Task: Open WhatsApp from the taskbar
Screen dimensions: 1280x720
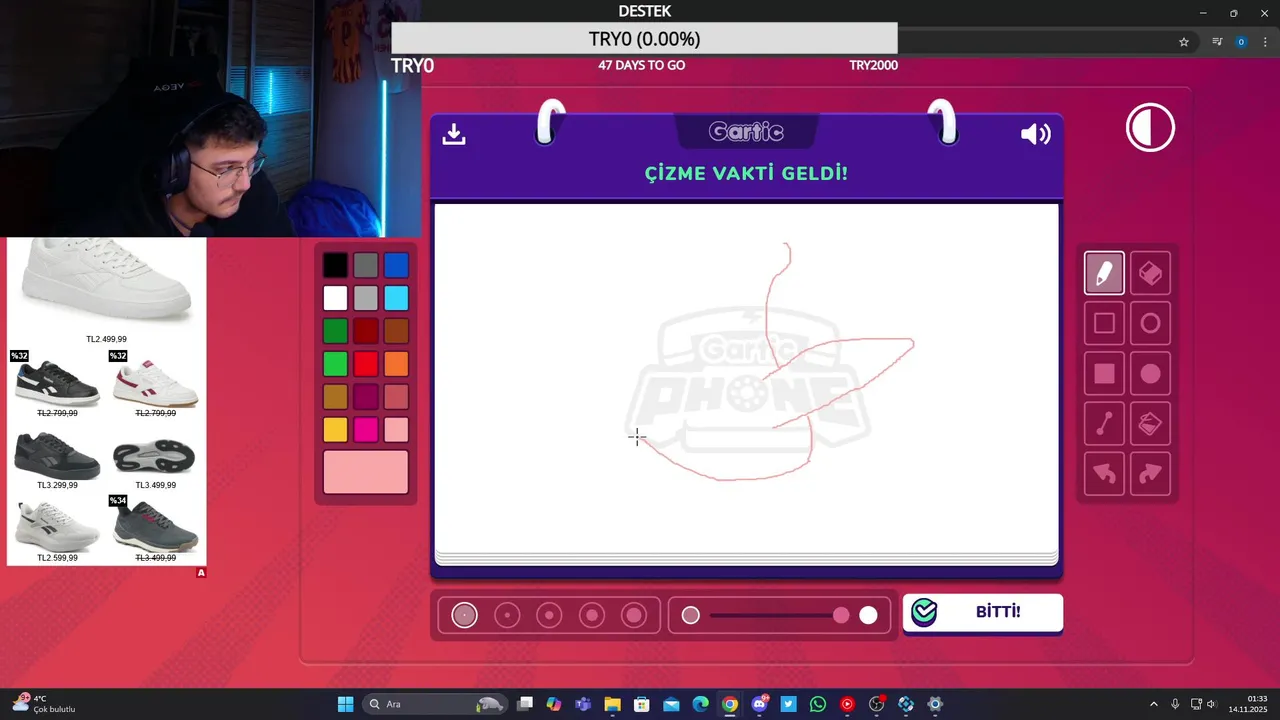Action: [x=818, y=704]
